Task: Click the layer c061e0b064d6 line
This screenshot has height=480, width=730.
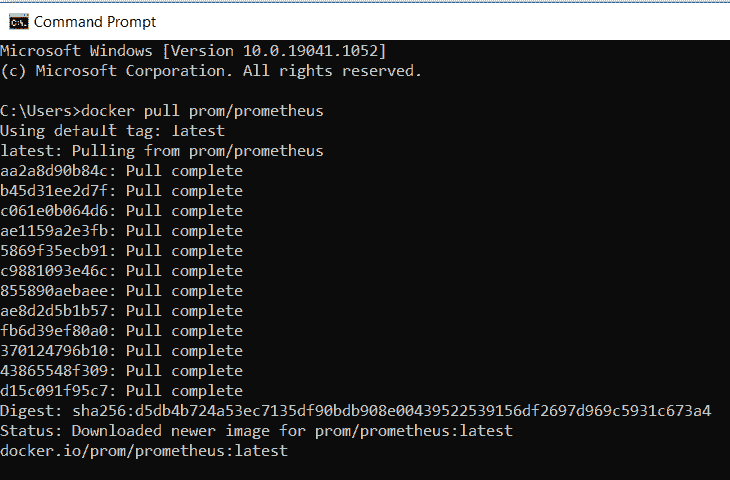Action: (122, 211)
